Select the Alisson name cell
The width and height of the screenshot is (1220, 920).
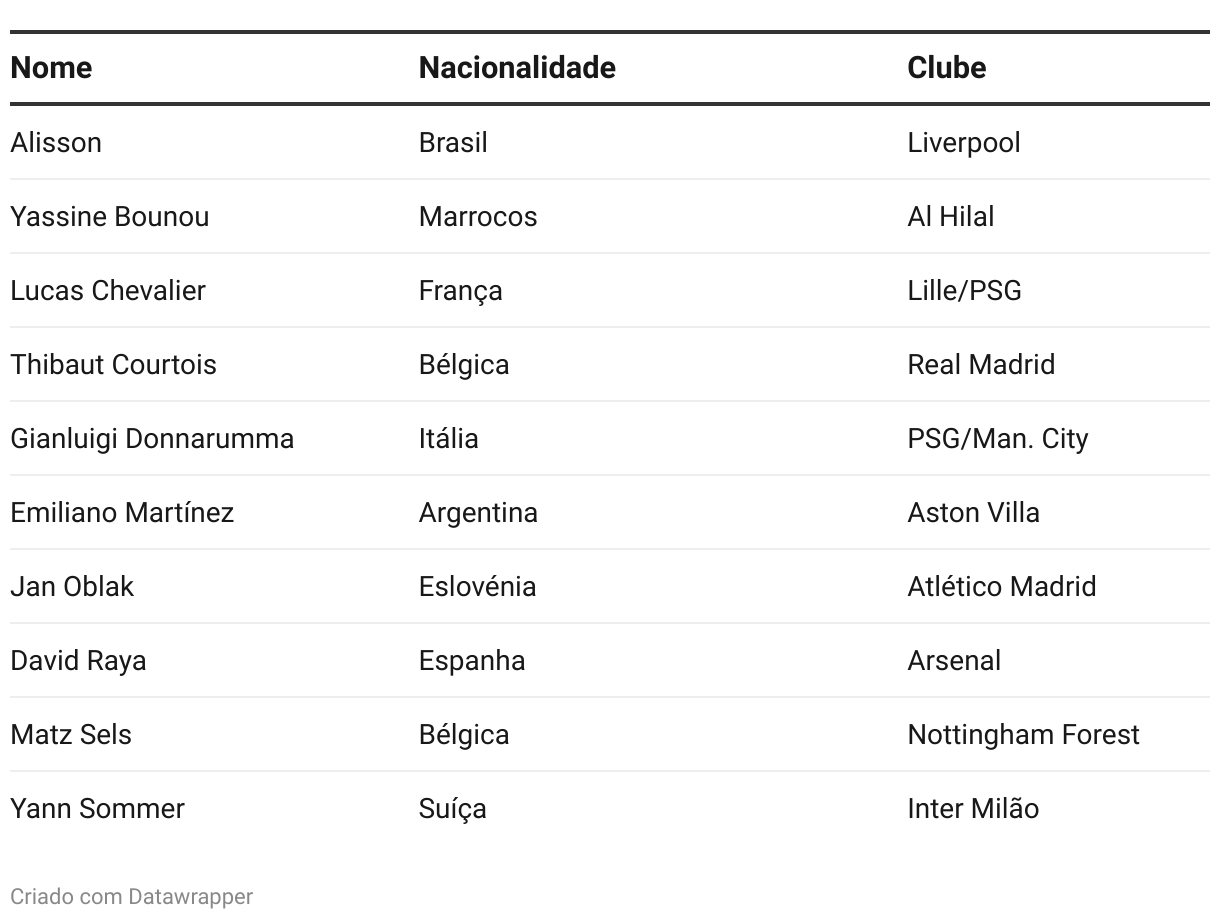point(56,142)
